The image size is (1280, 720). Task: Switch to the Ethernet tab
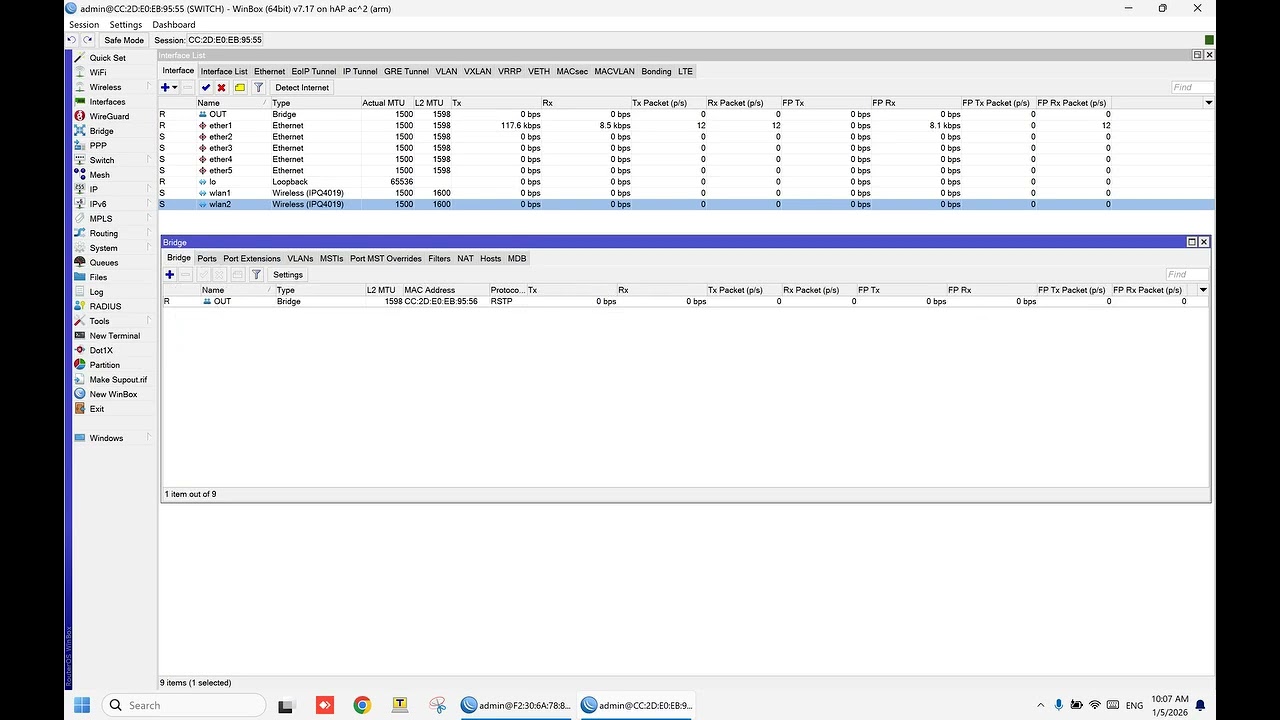click(x=269, y=71)
